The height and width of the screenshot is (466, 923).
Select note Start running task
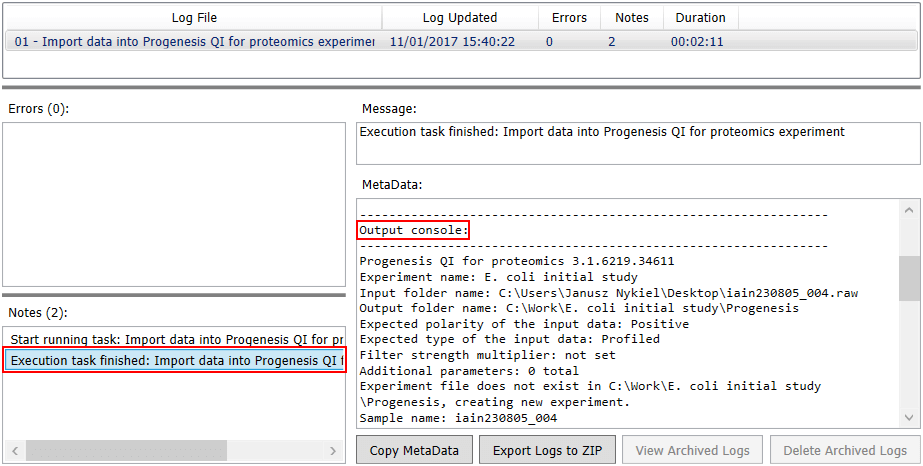click(175, 339)
